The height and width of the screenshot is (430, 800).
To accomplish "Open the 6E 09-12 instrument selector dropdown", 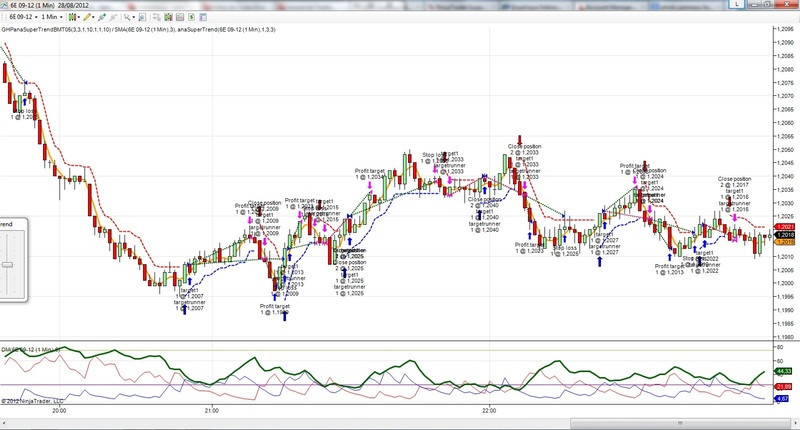I will [23, 17].
